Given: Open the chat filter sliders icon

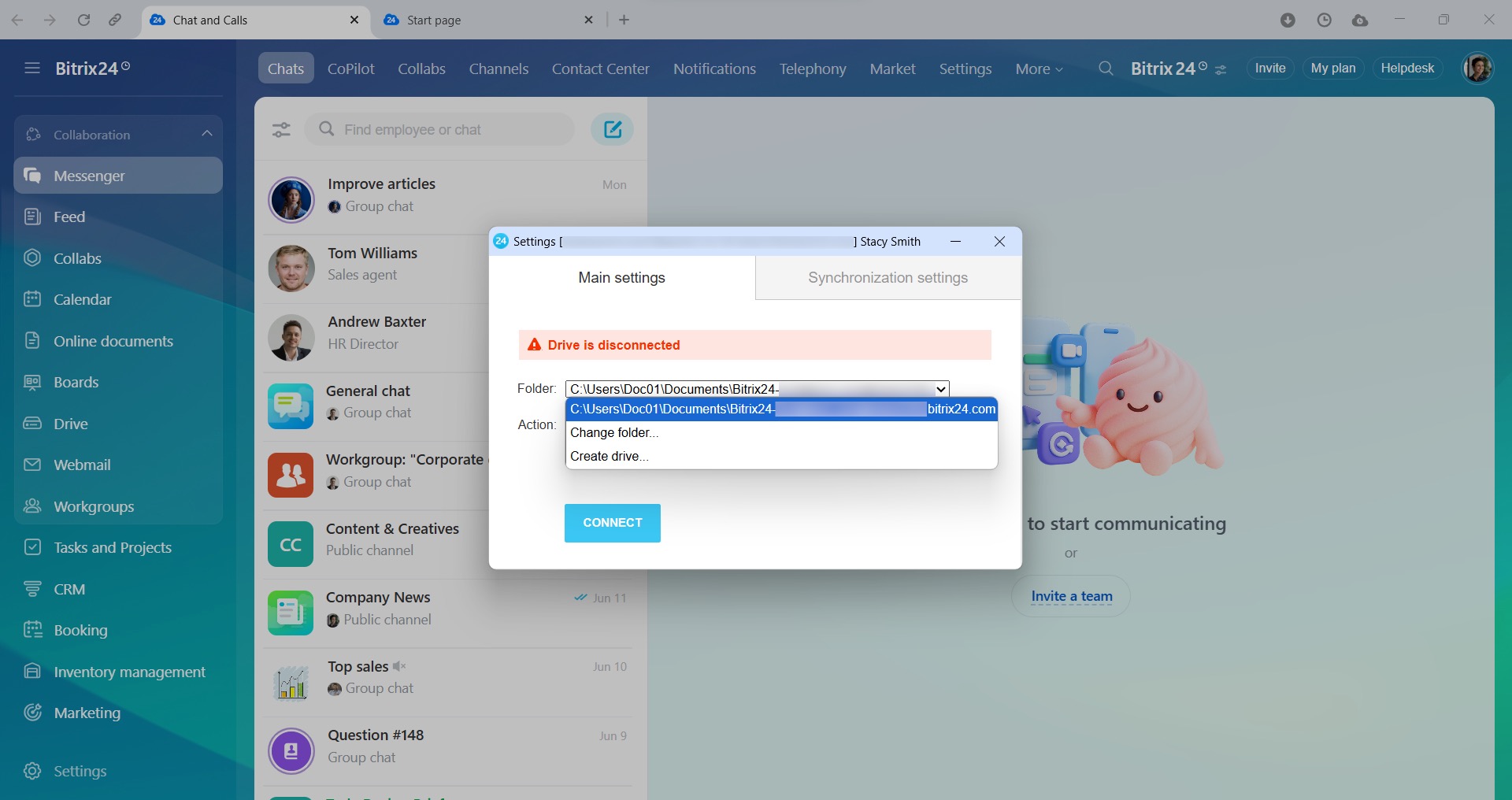Looking at the screenshot, I should (281, 129).
